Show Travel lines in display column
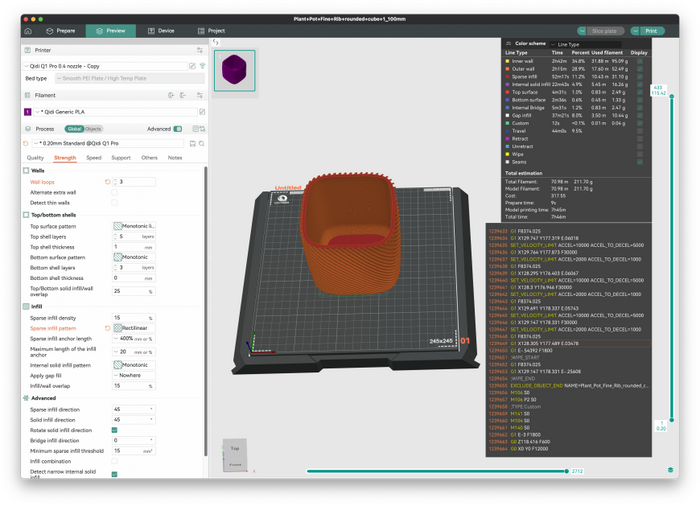Screen dimensions: 700x506 [639, 131]
